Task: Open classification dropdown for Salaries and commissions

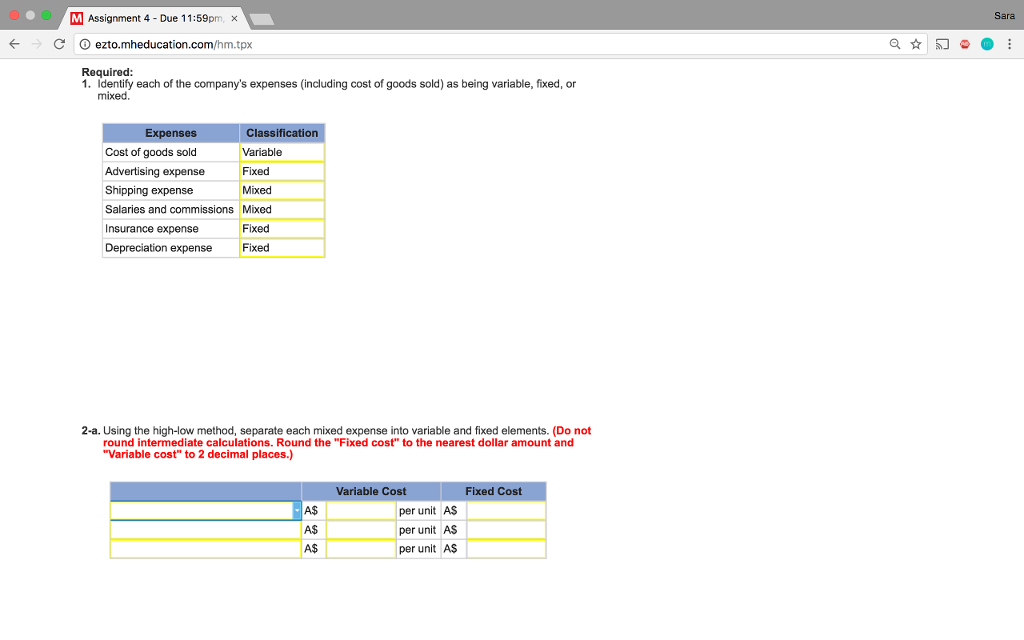Action: (x=281, y=210)
